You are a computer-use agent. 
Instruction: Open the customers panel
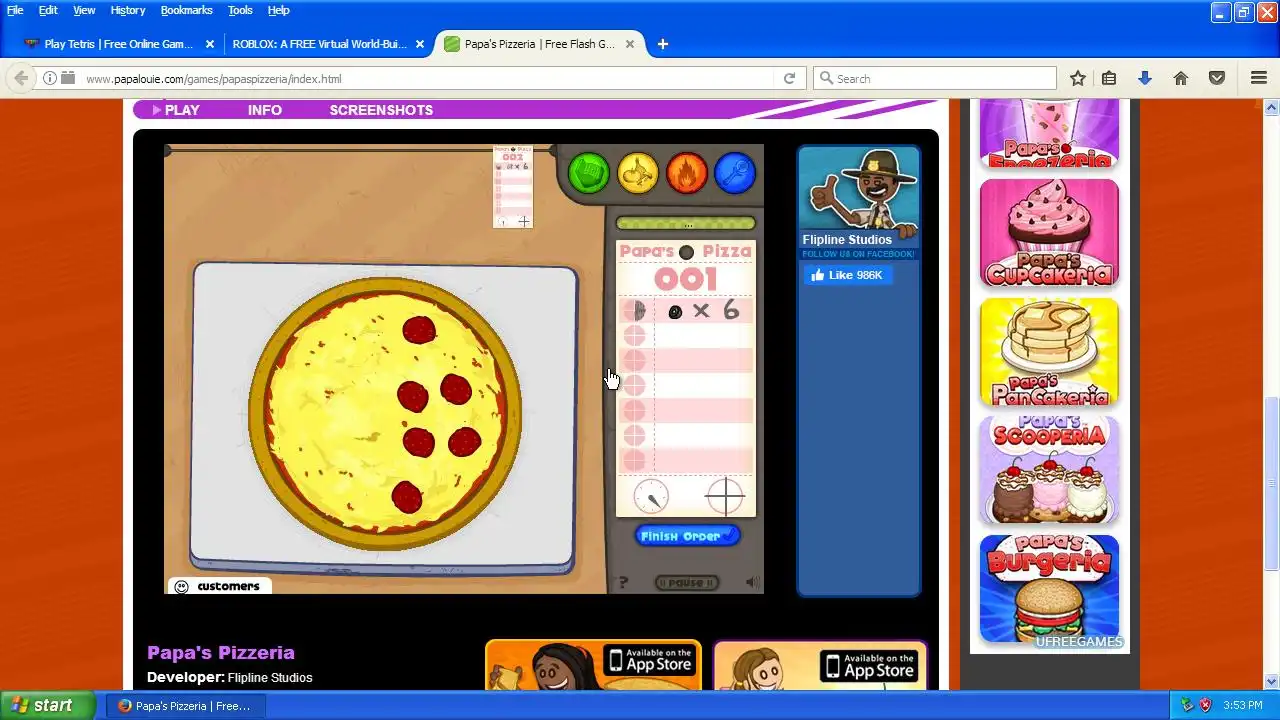[218, 586]
